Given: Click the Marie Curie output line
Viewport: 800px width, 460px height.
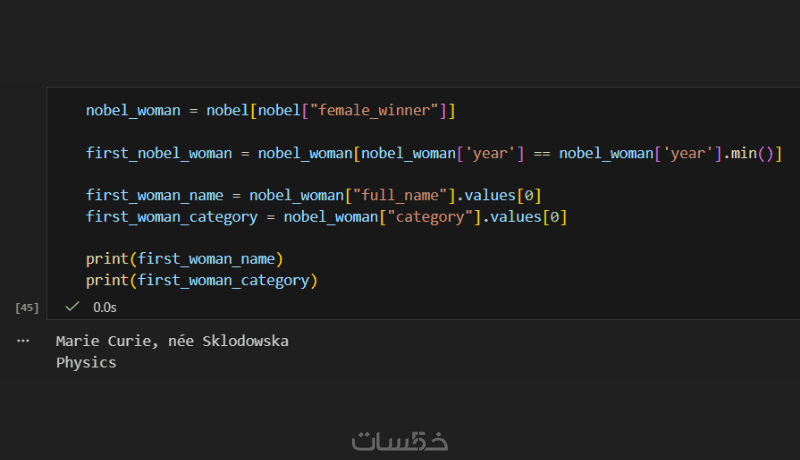Looking at the screenshot, I should (172, 341).
